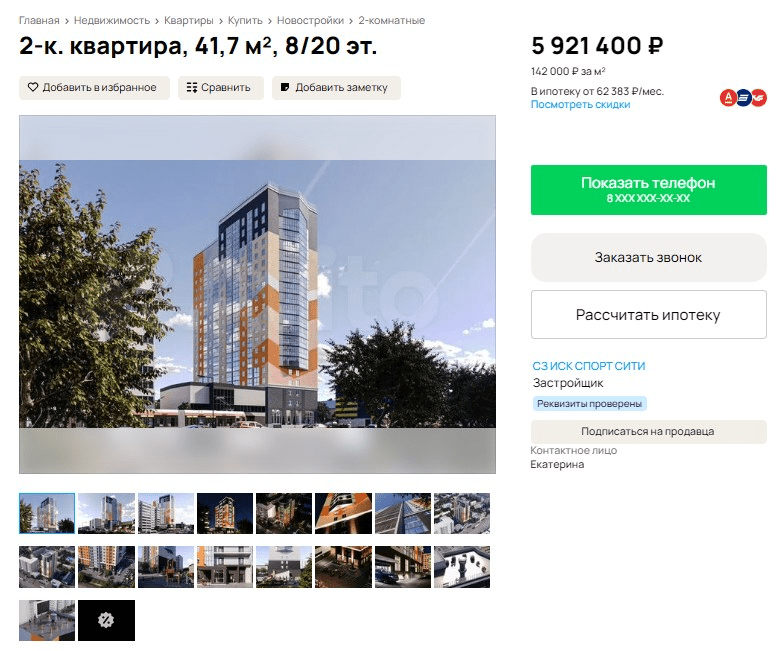
Task: Click the note icon in Добавить заметку
Action: click(285, 88)
